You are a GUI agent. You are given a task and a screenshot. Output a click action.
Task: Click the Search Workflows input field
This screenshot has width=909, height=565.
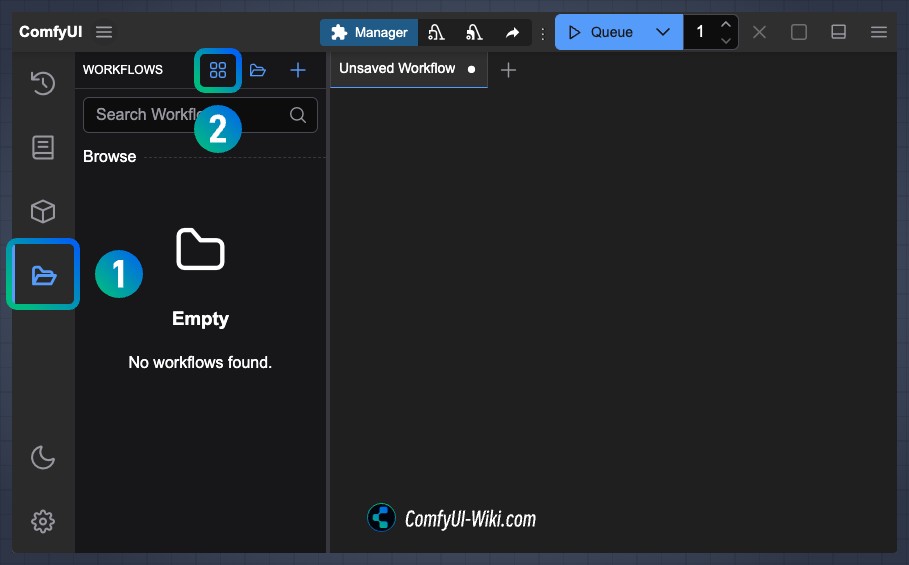[x=201, y=115]
